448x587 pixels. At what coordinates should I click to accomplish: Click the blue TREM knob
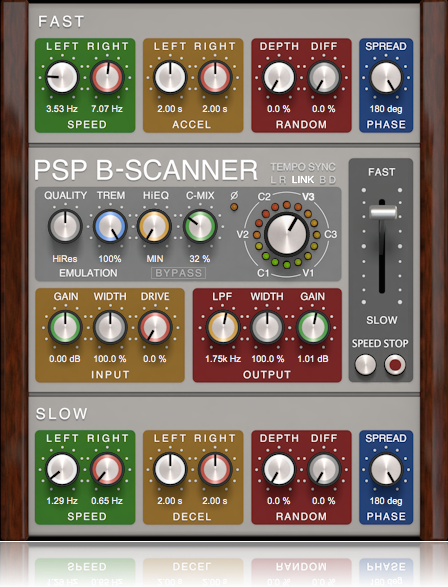(x=110, y=226)
